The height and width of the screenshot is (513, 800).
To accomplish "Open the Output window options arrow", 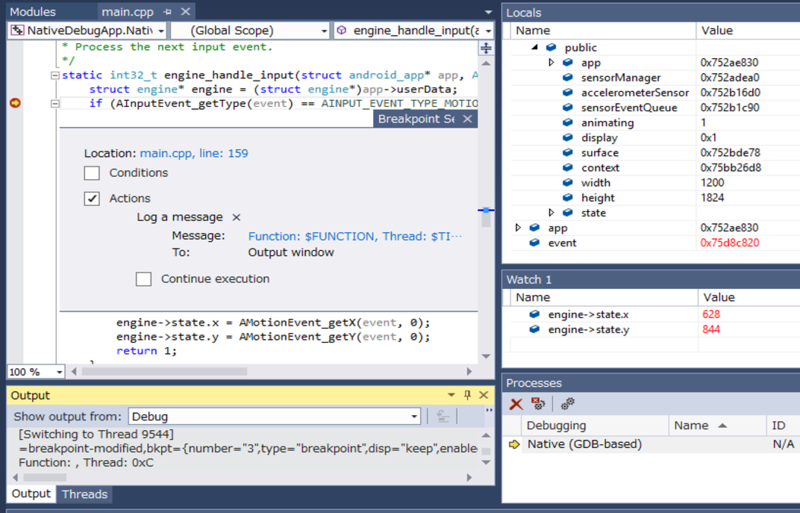I will point(451,395).
